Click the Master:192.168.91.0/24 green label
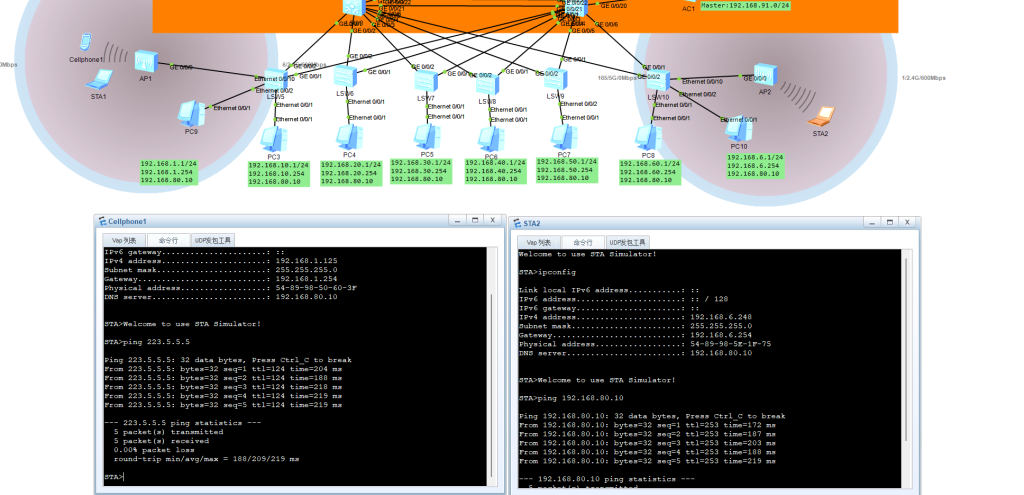The width and height of the screenshot is (1024, 495). click(745, 5)
